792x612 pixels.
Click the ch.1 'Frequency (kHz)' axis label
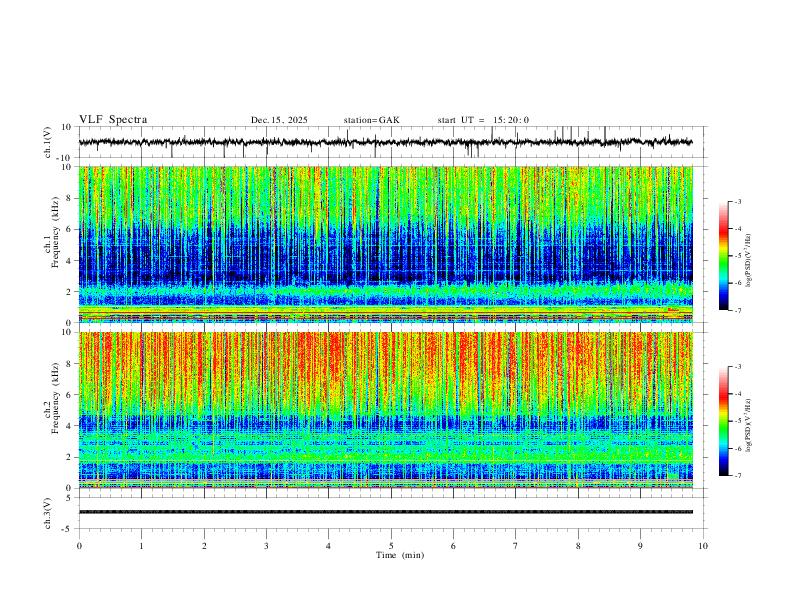coord(55,232)
